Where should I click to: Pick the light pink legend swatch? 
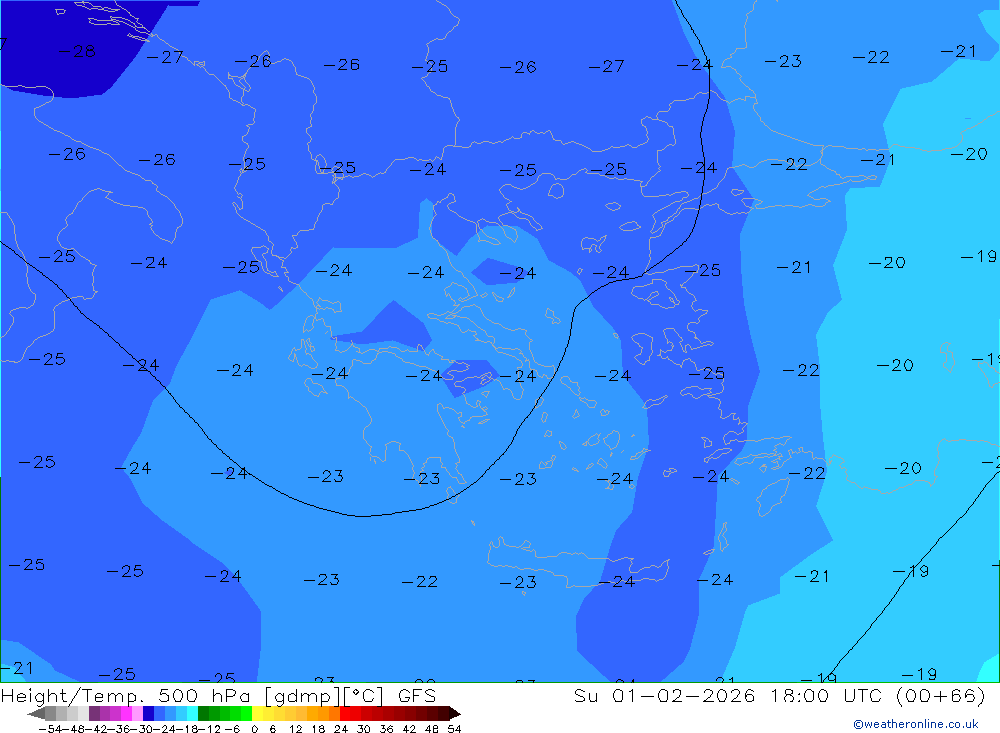(x=137, y=713)
